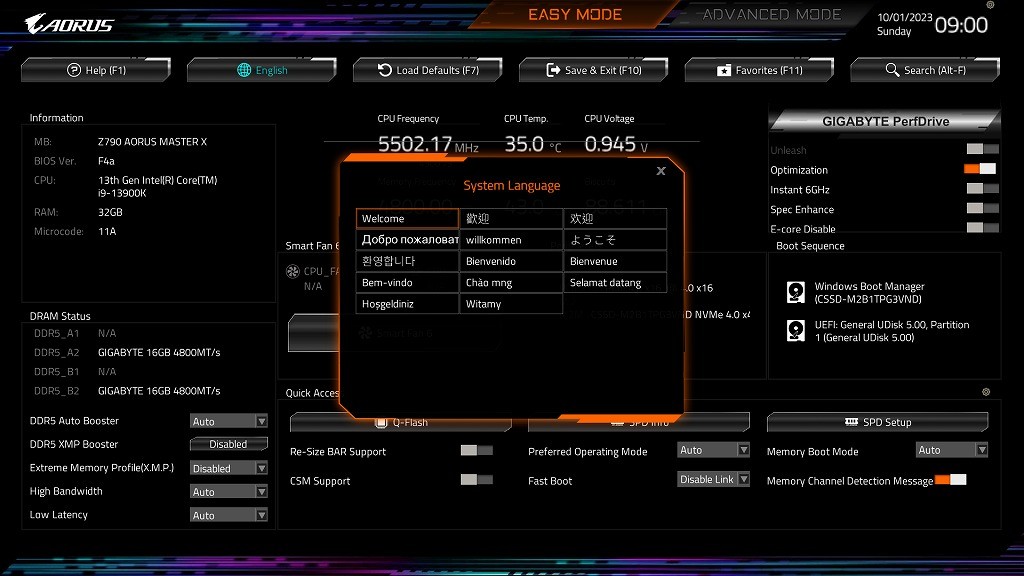Click the CPU fan icon
This screenshot has width=1024, height=576.
pos(293,271)
